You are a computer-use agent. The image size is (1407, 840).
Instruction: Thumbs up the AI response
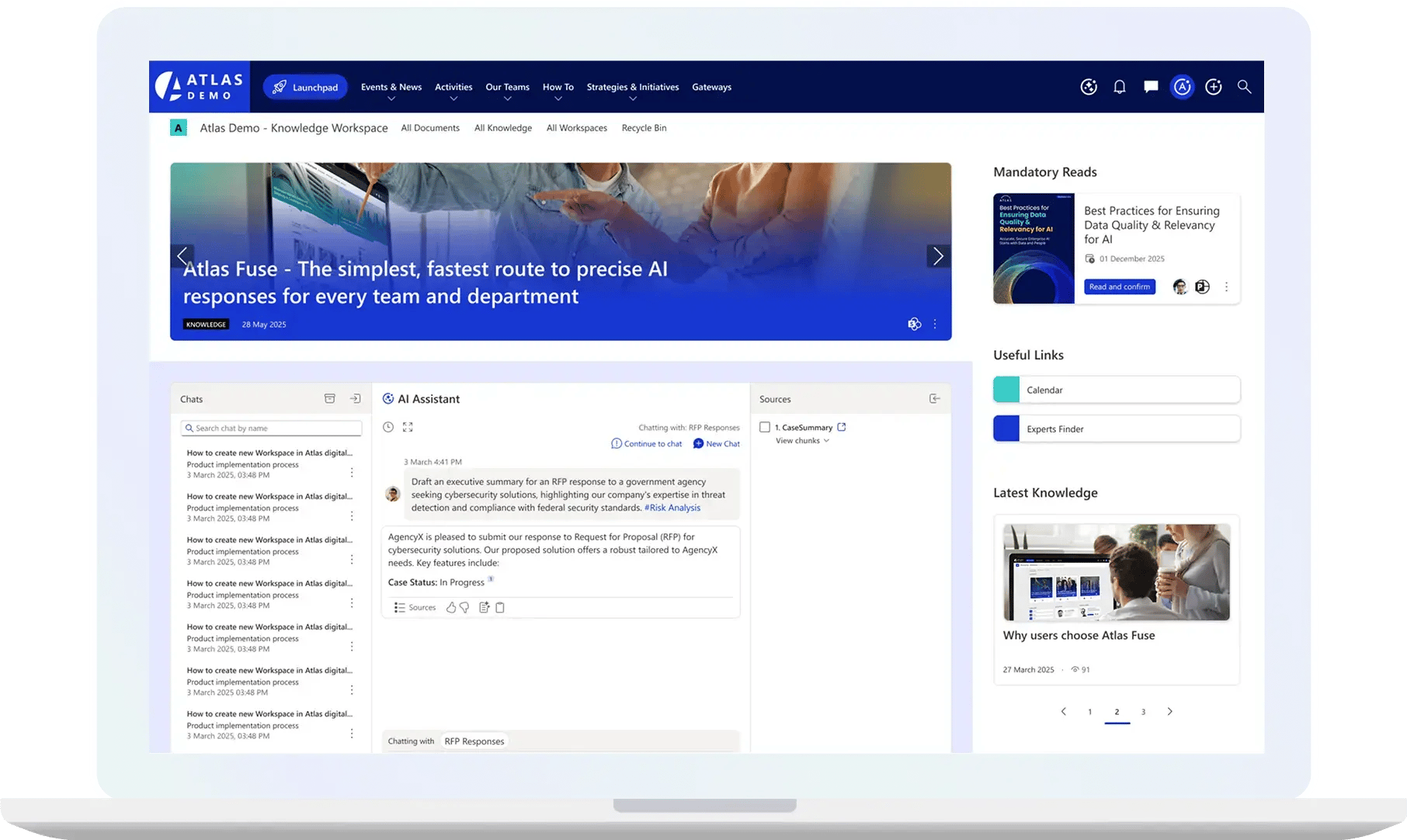[x=451, y=607]
